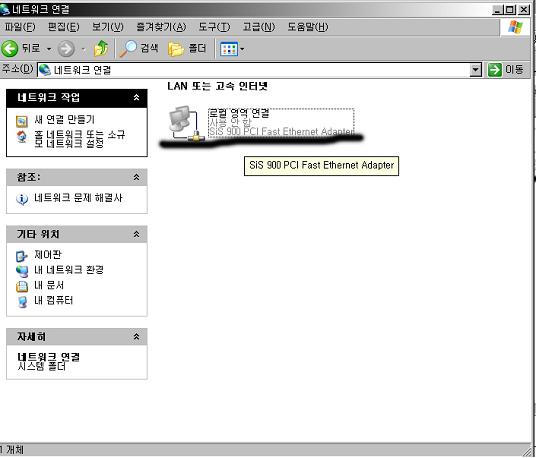Click the Control Panel icon link

(x=22, y=256)
